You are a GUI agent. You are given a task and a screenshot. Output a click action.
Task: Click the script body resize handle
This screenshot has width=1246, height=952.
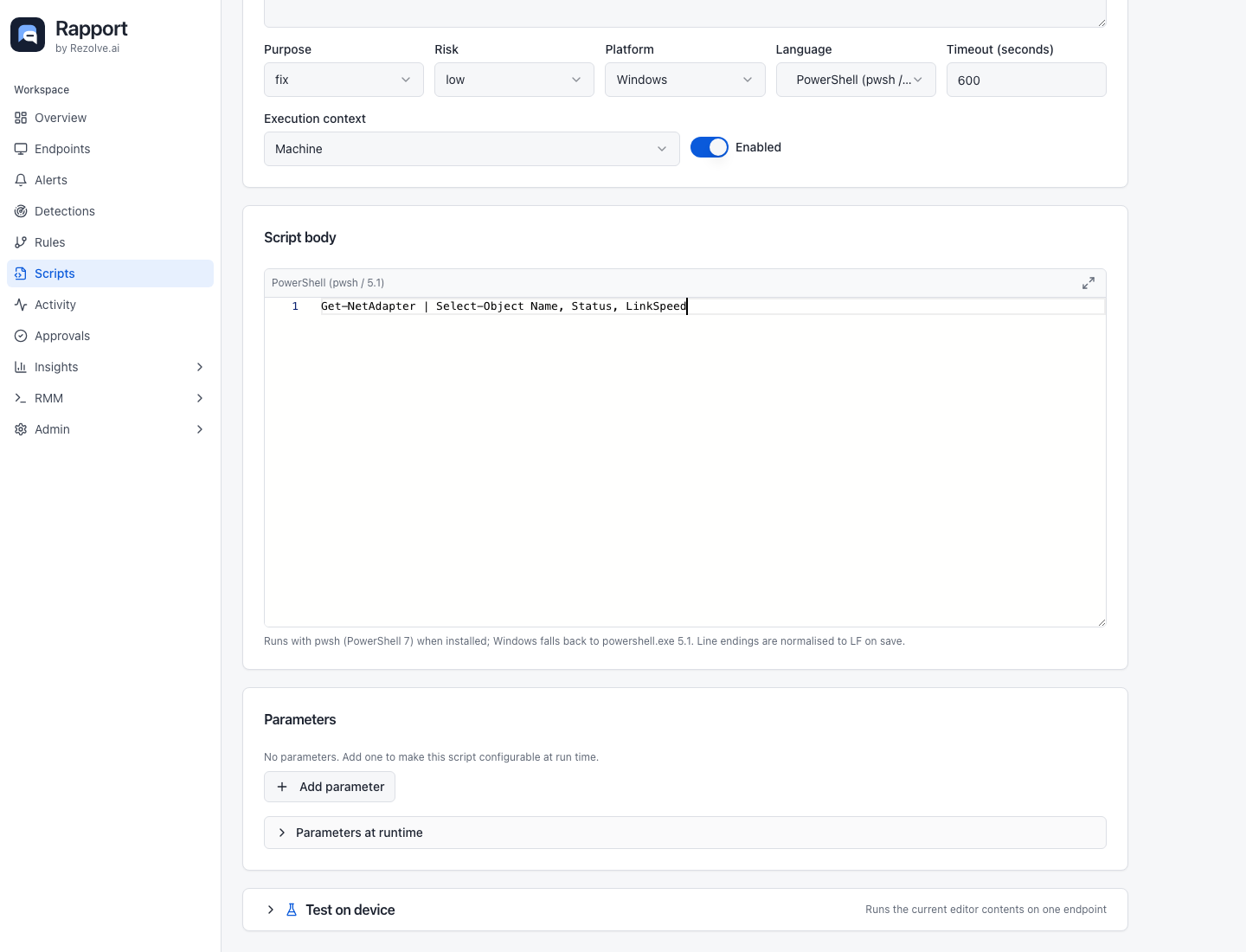coord(1101,621)
